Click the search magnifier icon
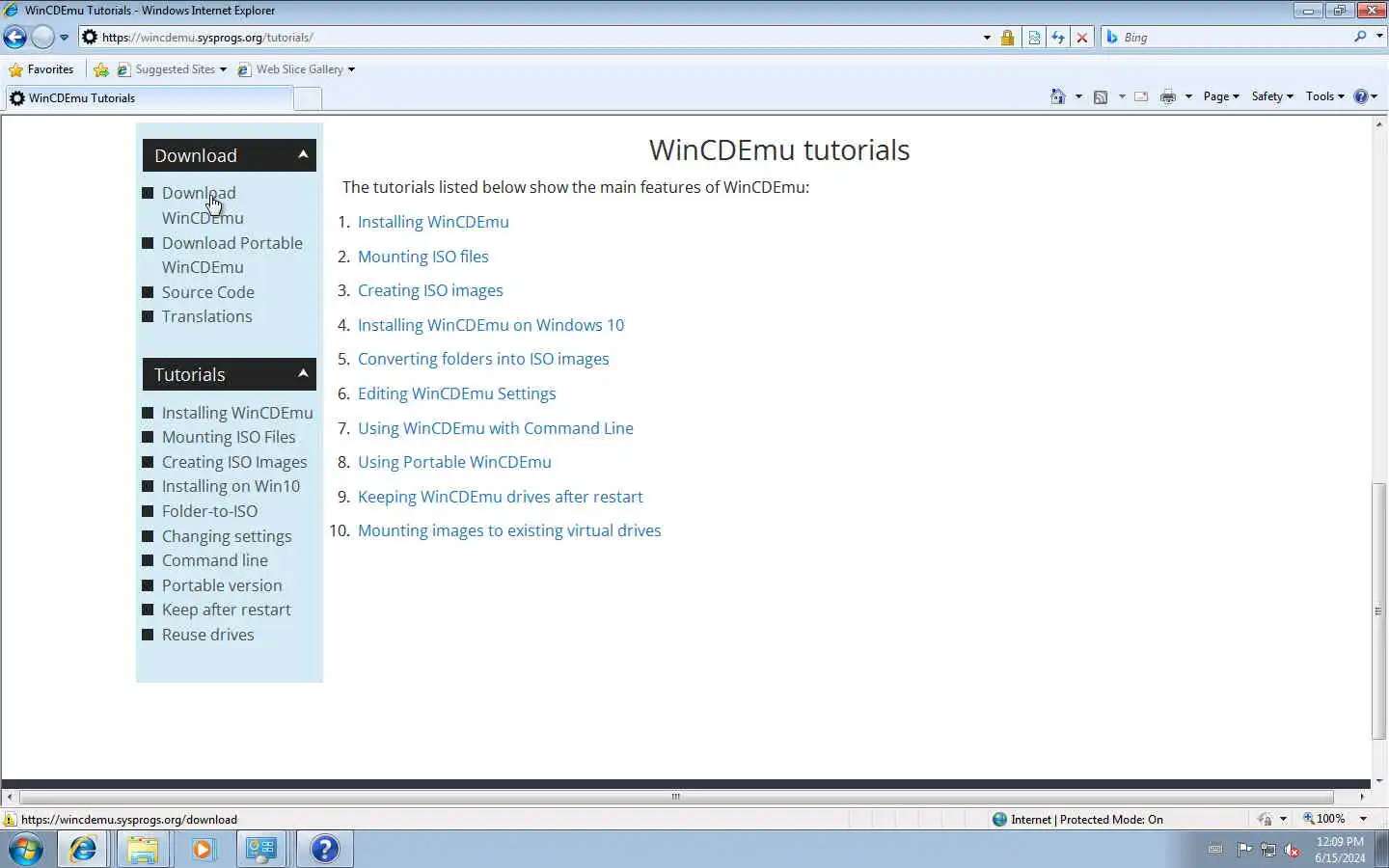The height and width of the screenshot is (868, 1389). tap(1360, 37)
